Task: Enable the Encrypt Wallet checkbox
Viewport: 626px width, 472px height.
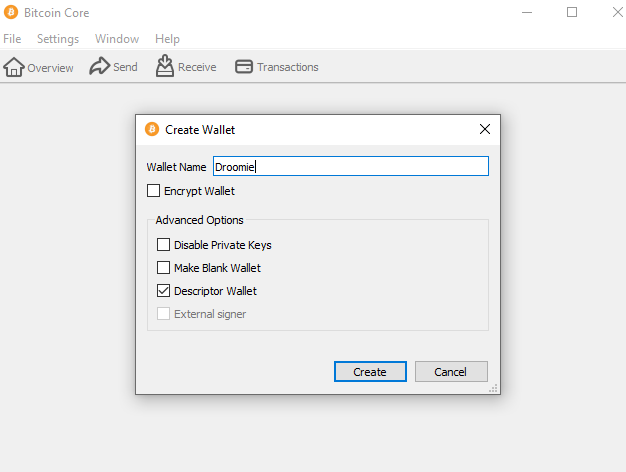Action: pyautogui.click(x=153, y=191)
